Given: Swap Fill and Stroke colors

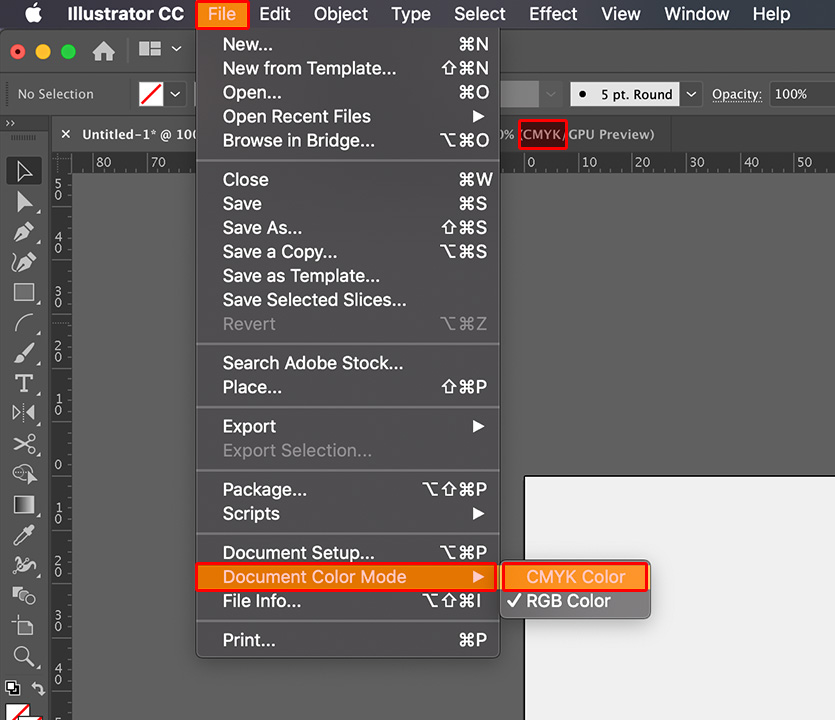Looking at the screenshot, I should 38,688.
